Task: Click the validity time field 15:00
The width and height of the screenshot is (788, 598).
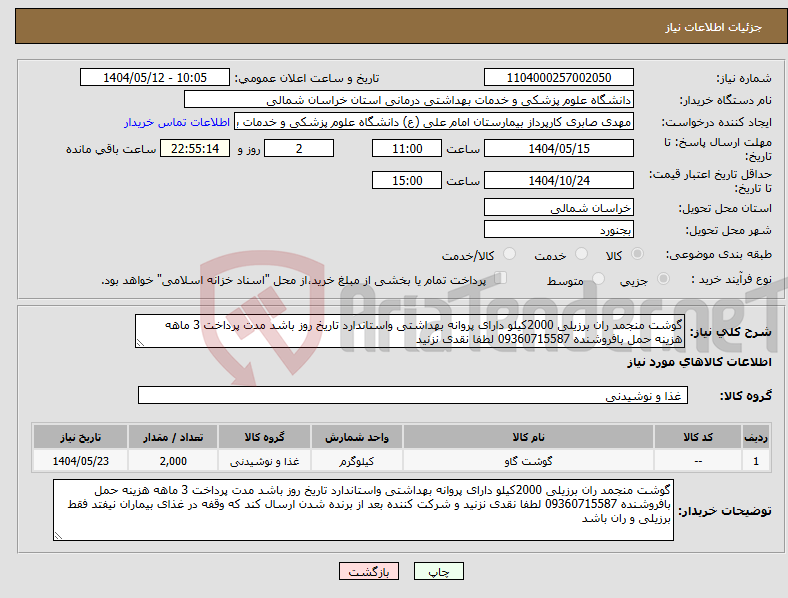Action: (x=407, y=180)
